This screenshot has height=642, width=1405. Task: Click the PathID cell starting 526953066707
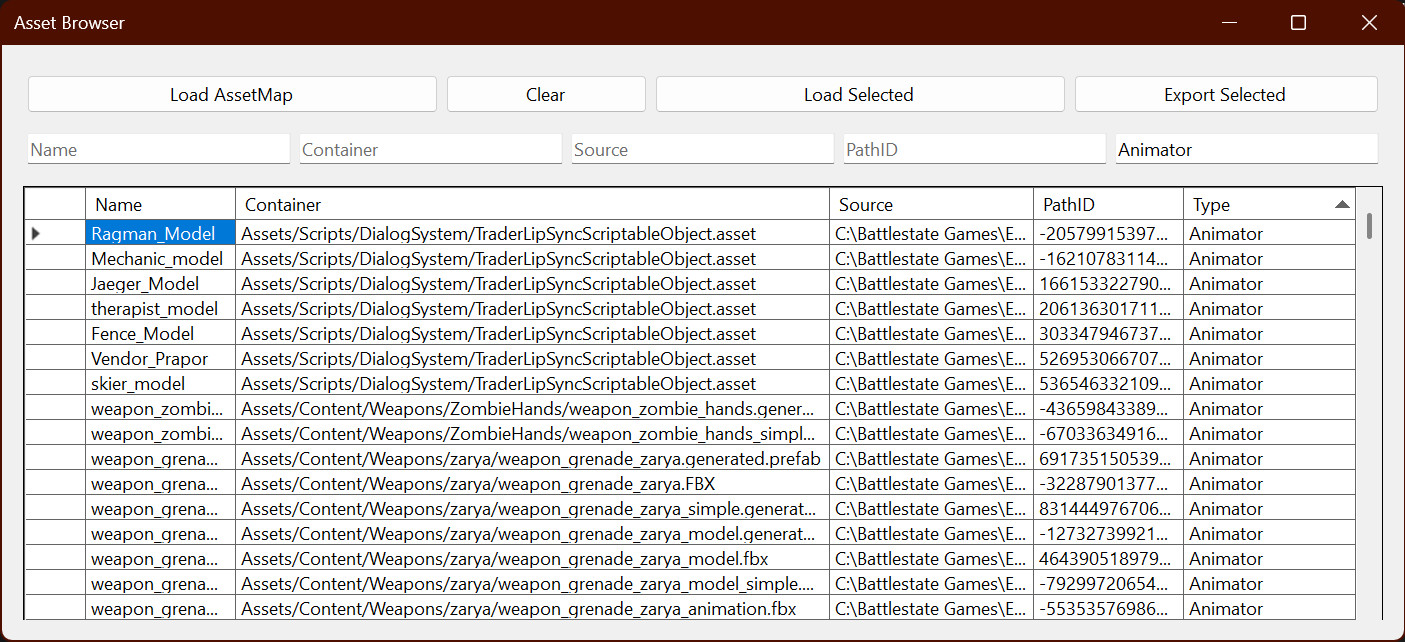[1108, 359]
